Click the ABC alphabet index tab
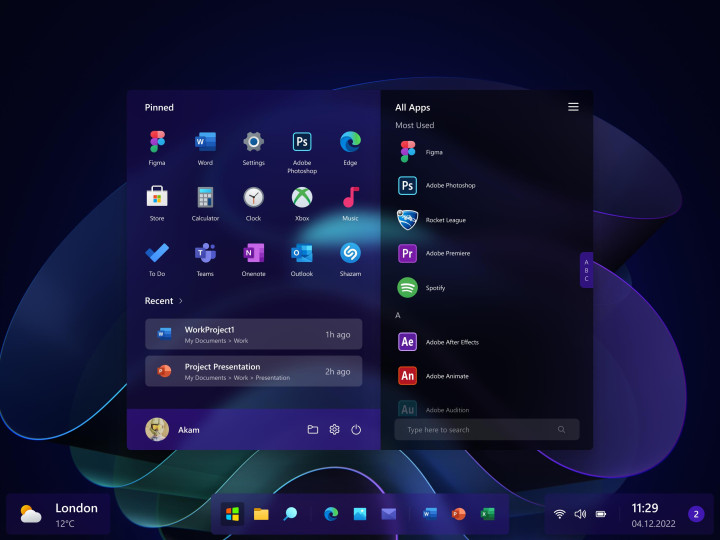This screenshot has width=720, height=540. [586, 270]
